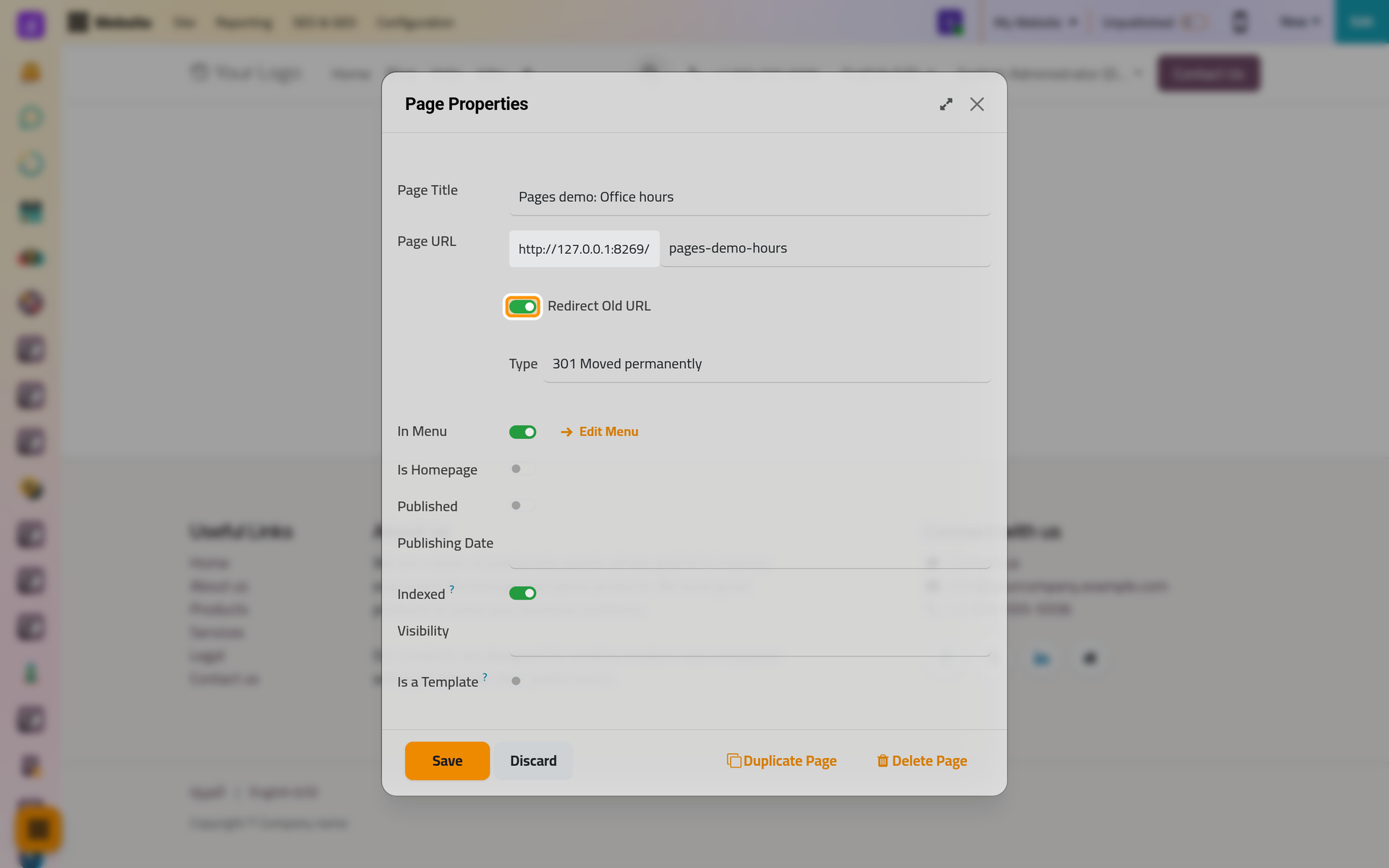Enable the Is Homepage toggle
1389x868 pixels.
(x=522, y=469)
